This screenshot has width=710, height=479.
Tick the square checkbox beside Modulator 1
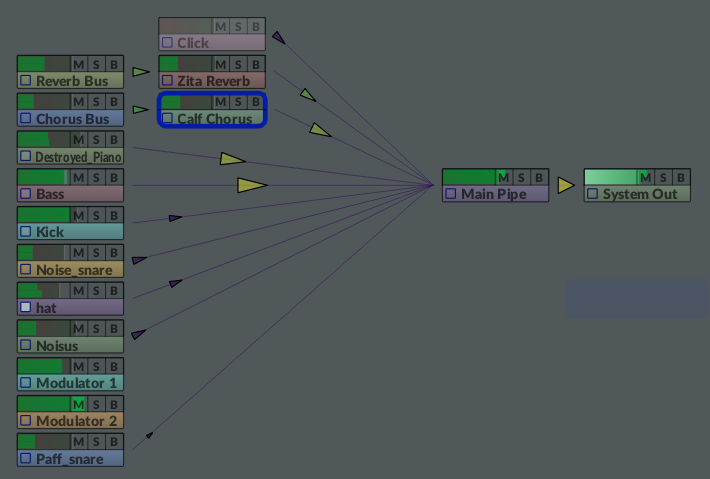click(26, 383)
